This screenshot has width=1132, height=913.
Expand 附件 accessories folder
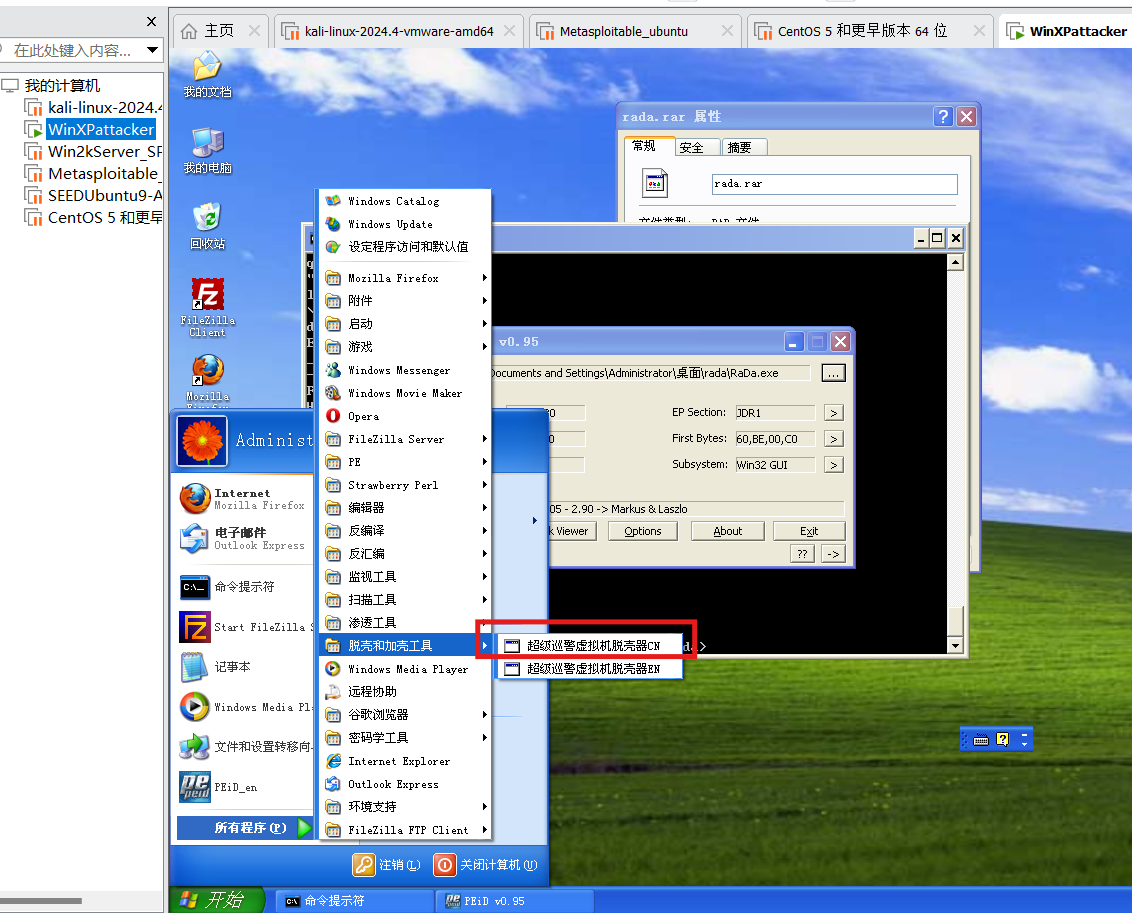(405, 301)
